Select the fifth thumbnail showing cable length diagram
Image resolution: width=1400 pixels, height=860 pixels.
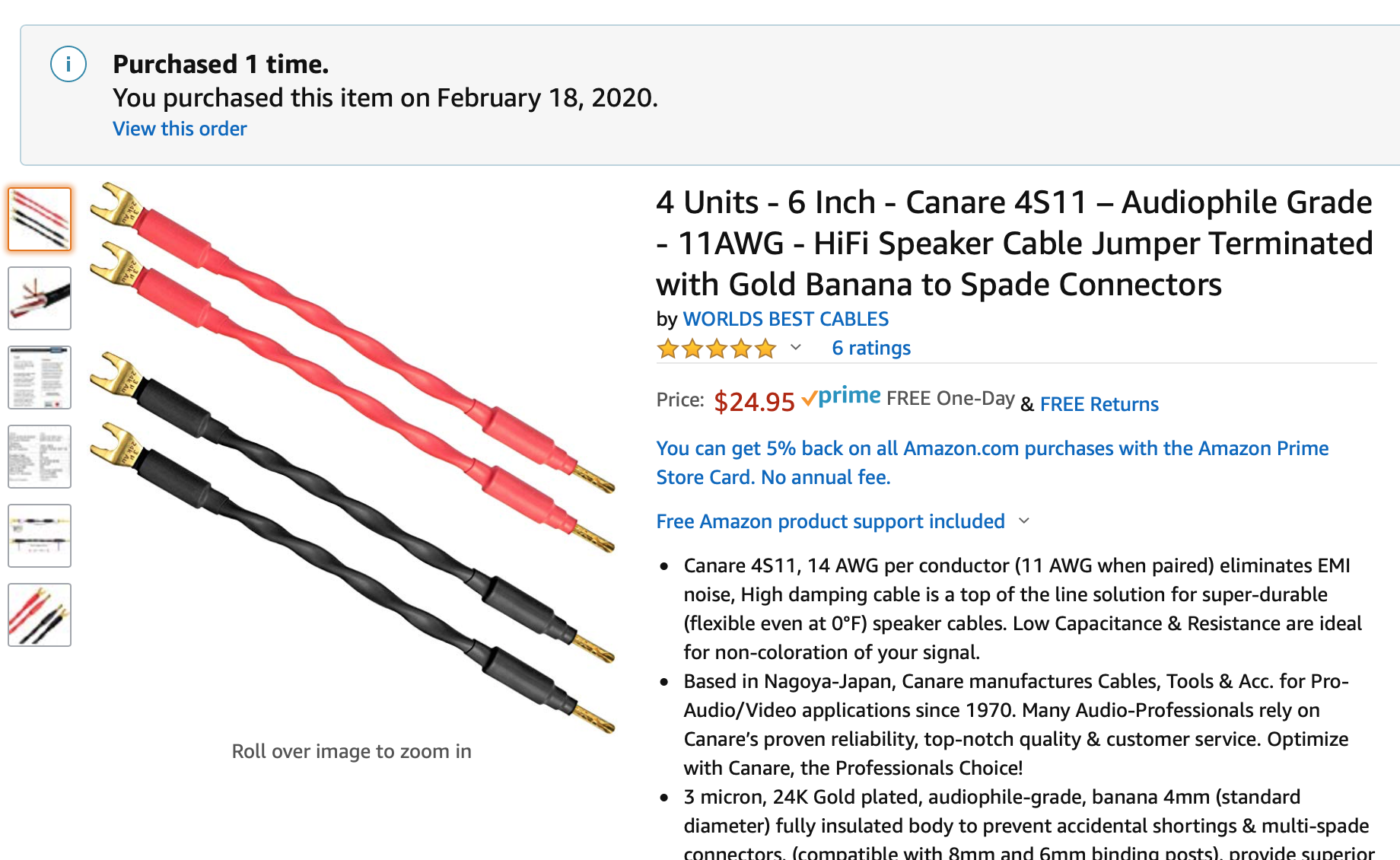click(x=40, y=536)
